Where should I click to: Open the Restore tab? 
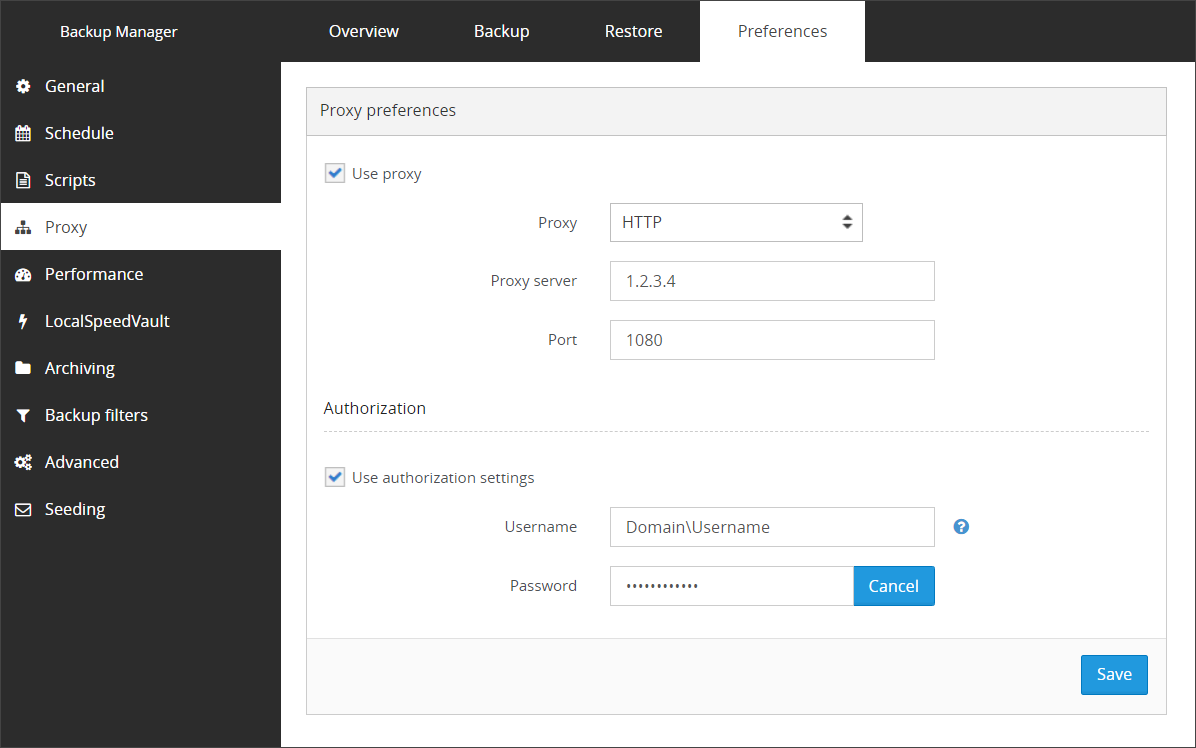pos(633,32)
